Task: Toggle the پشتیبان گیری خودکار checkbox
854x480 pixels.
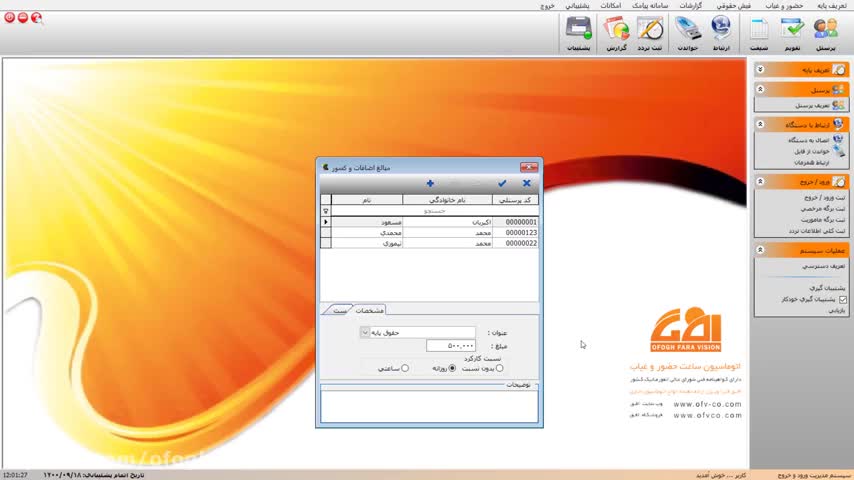Action: [x=842, y=299]
